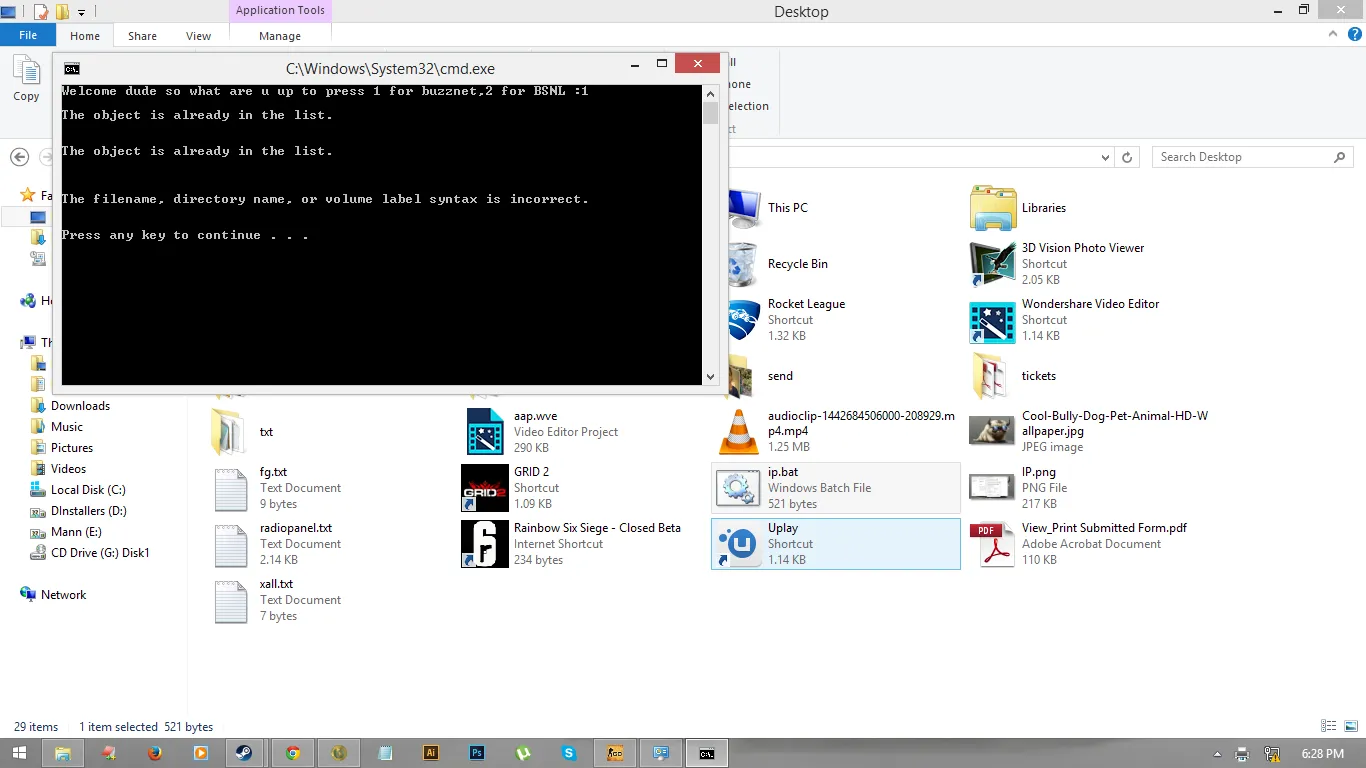Open Explorer Help question mark icon
Screen dimensions: 1366x768
(x=1353, y=34)
